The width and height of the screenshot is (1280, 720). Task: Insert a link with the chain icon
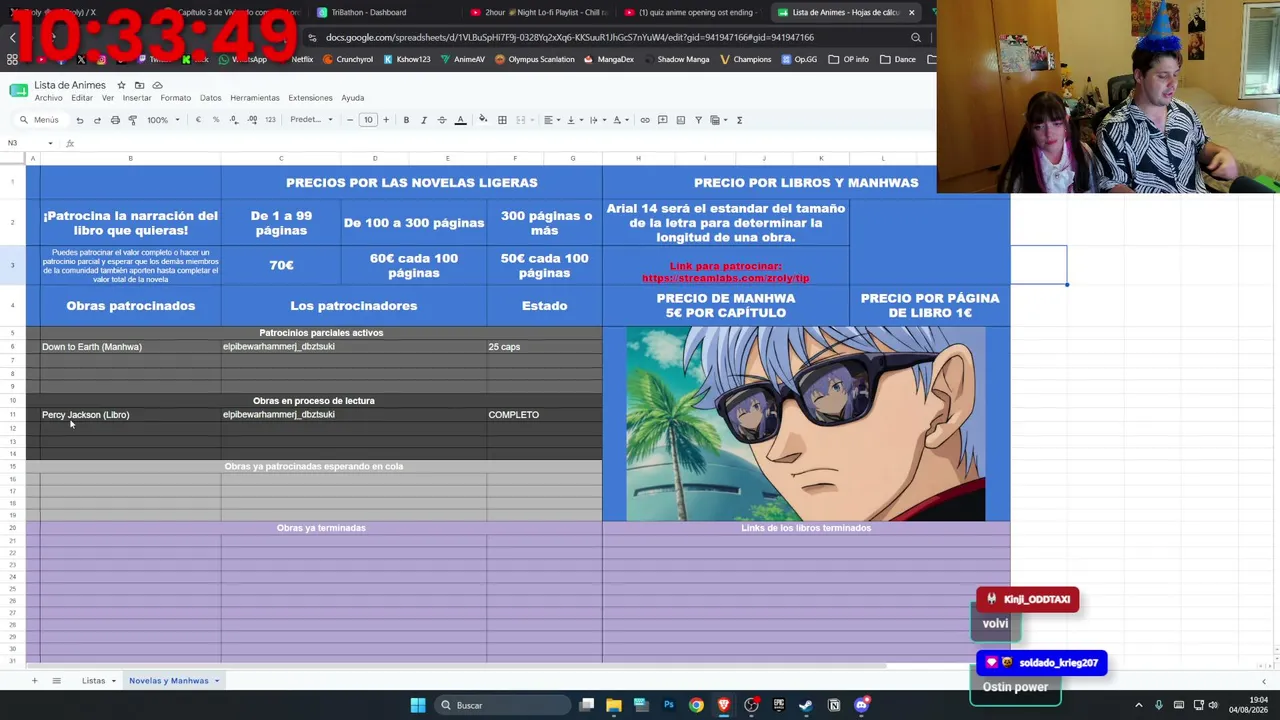point(645,120)
